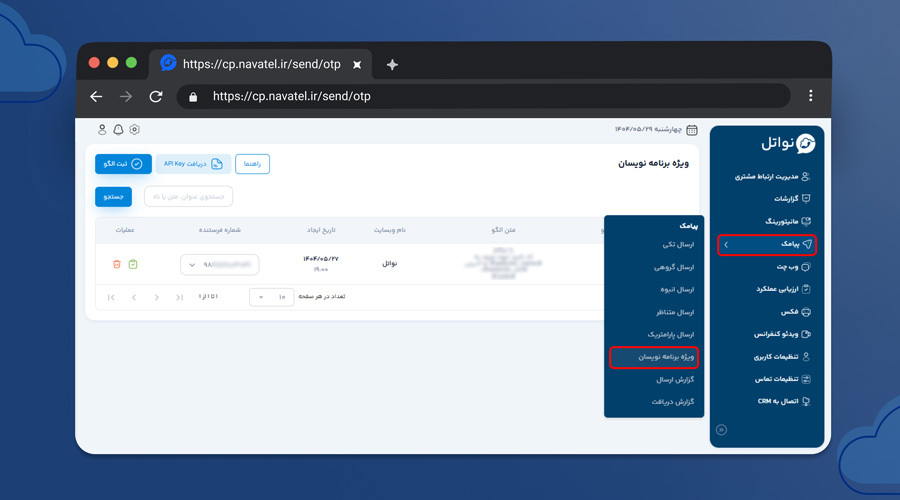Click the تاریخ ایجاد column header
900x500 pixels.
pos(320,230)
